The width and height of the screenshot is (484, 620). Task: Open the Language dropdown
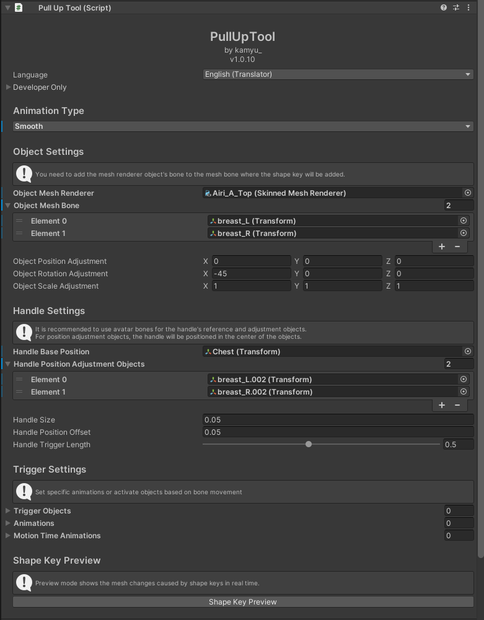pyautogui.click(x=338, y=74)
